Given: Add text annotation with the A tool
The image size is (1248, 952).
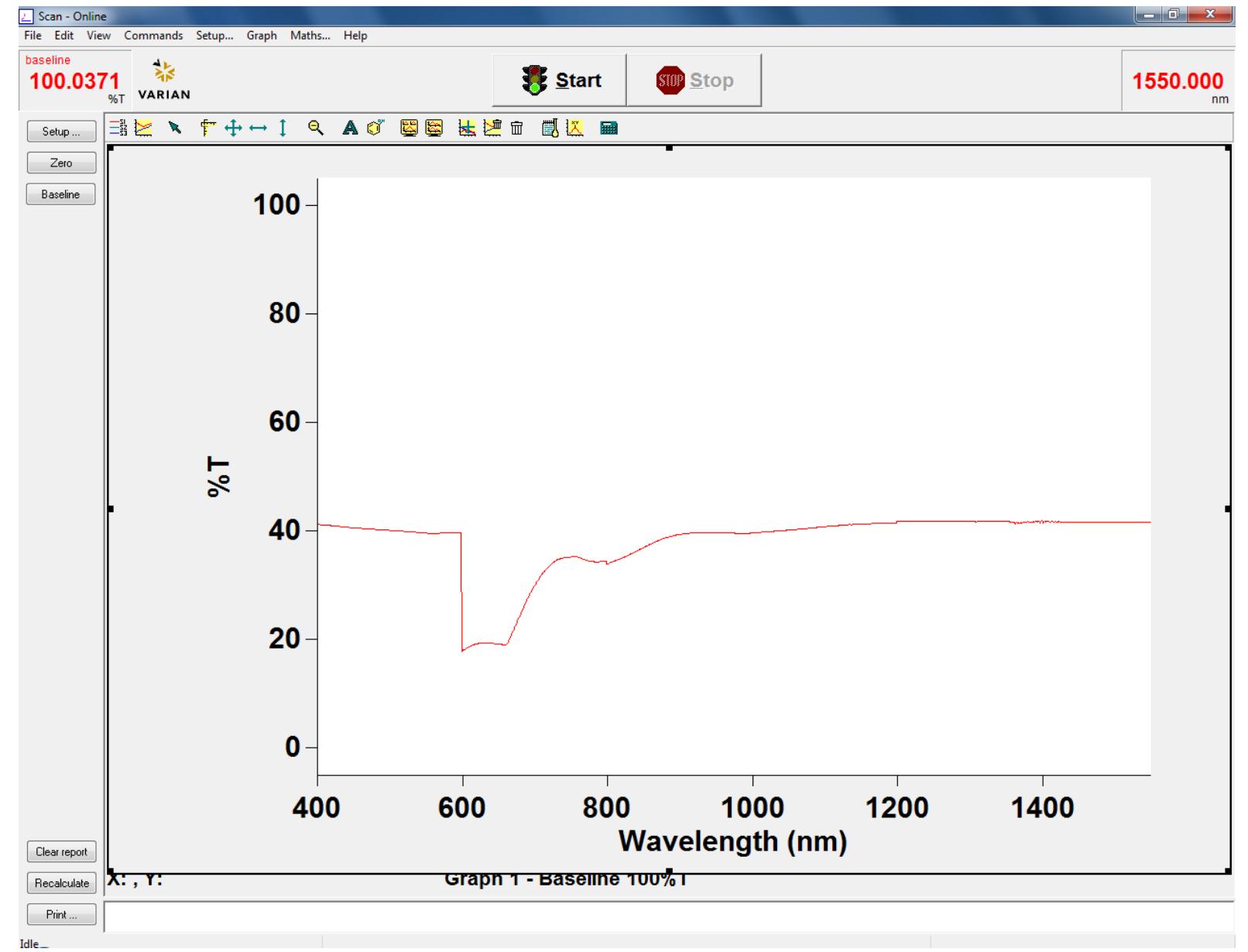Looking at the screenshot, I should tap(350, 128).
